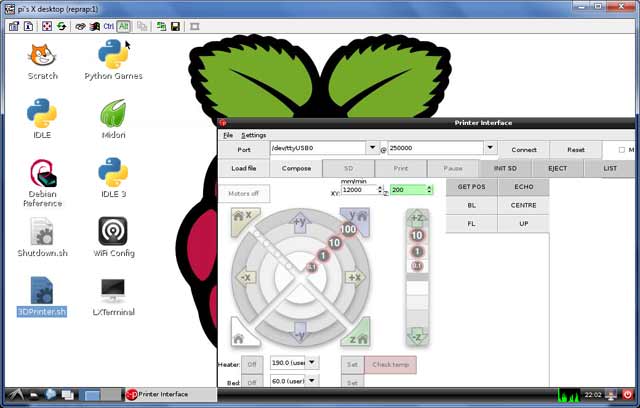This screenshot has width=640, height=408.
Task: Open the File menu in Printer Interface
Action: (228, 135)
